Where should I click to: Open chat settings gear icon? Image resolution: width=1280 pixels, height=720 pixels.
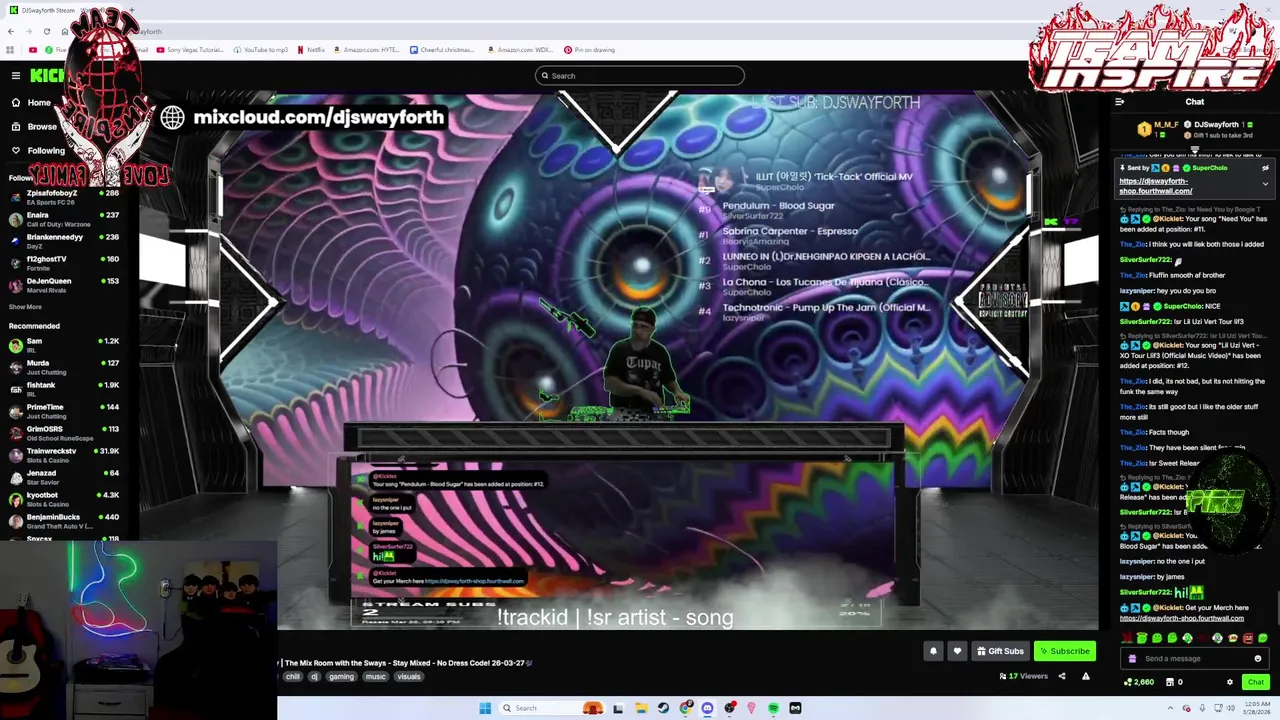click(1230, 682)
